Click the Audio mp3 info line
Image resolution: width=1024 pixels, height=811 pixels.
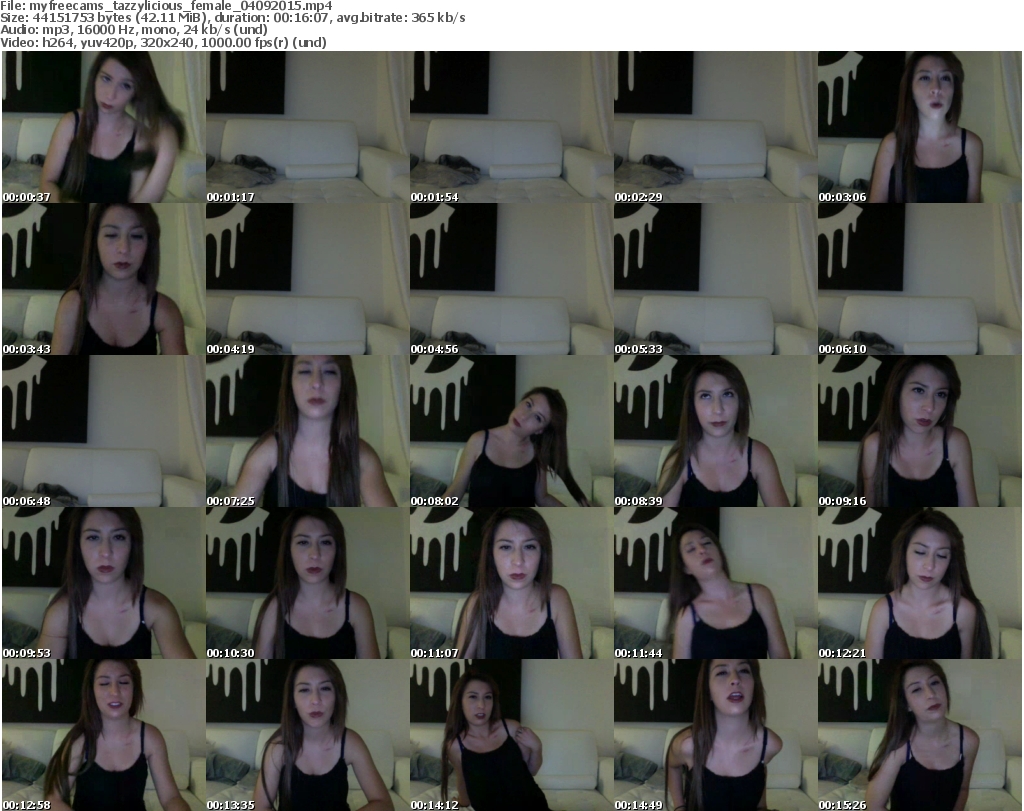tap(134, 30)
